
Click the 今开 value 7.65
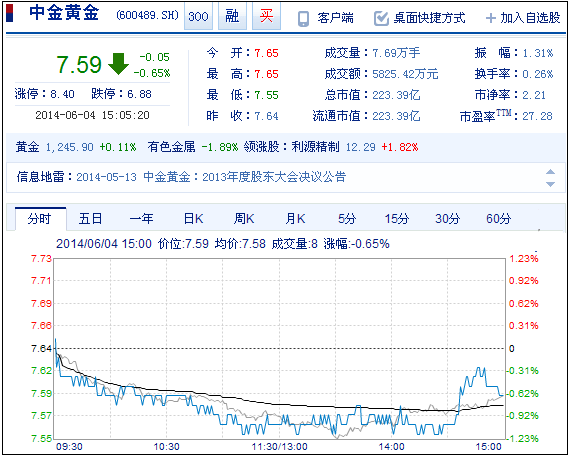coord(266,53)
